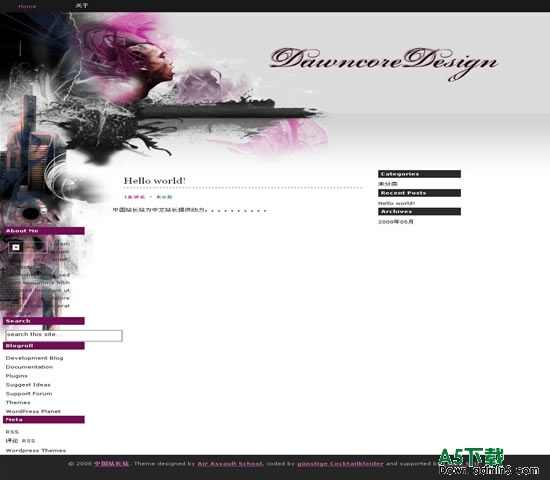
Task: Open Suggest Ideas blogroll link
Action: (28, 385)
